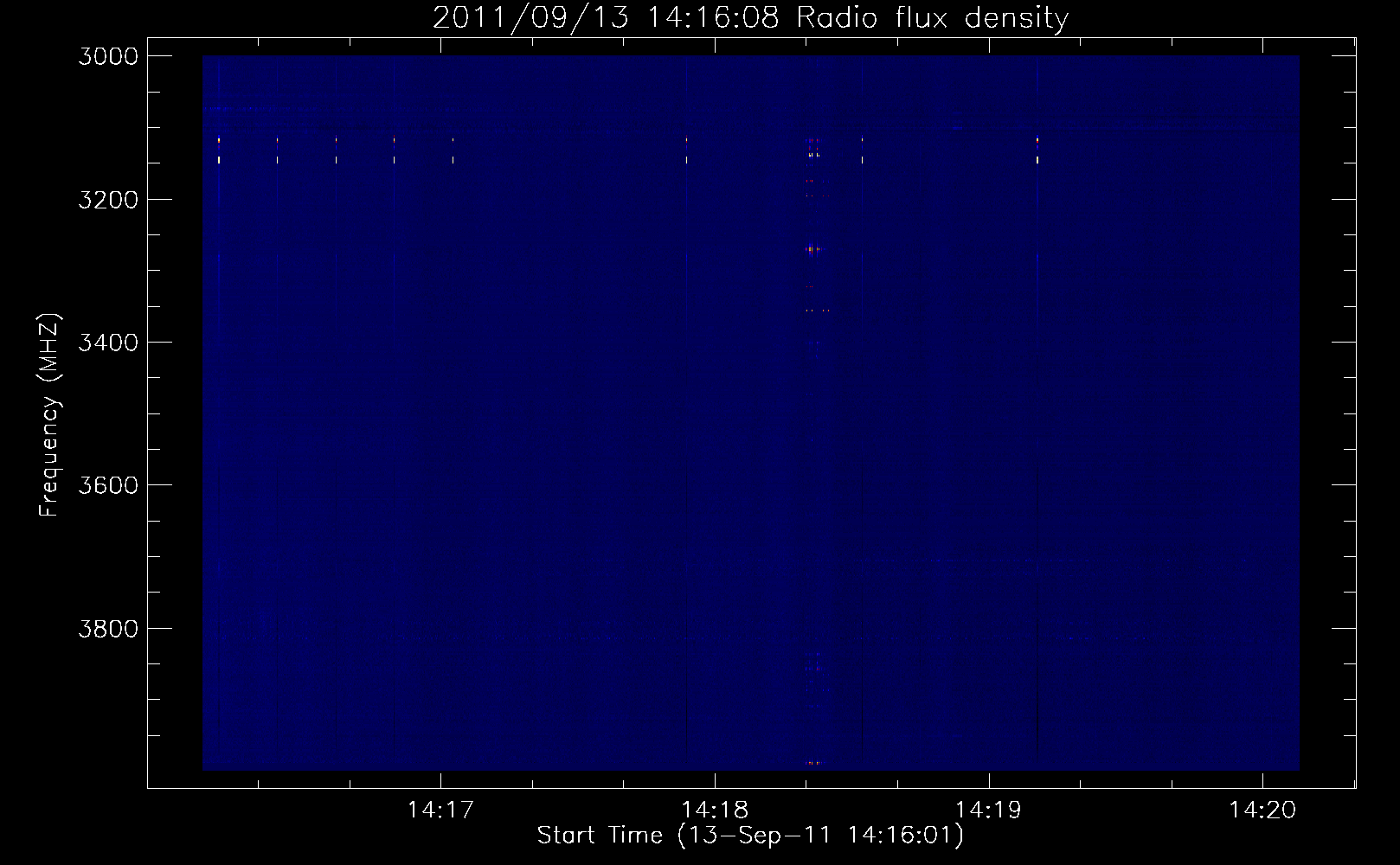1400x865 pixels.
Task: Select the '3400' frequency axis label
Action: [108, 343]
